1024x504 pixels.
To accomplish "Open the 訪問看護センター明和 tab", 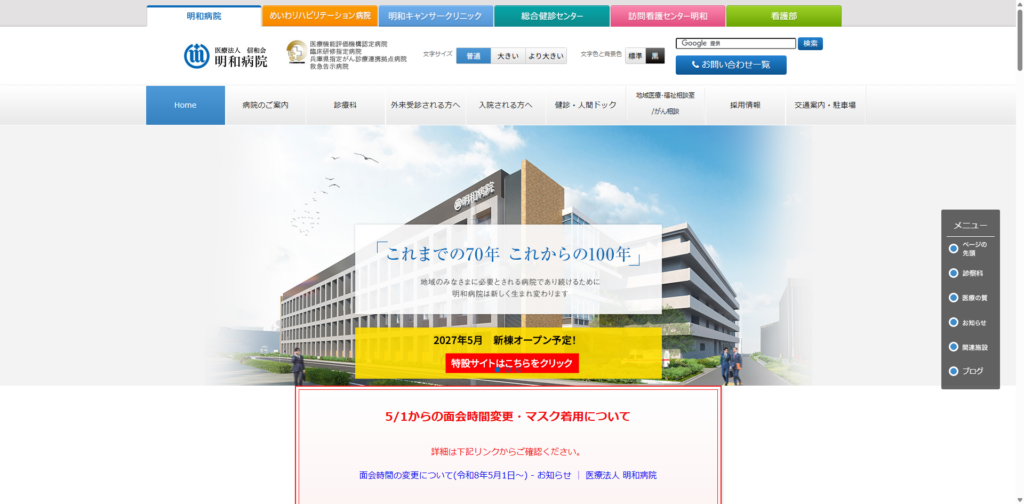I will tap(667, 16).
